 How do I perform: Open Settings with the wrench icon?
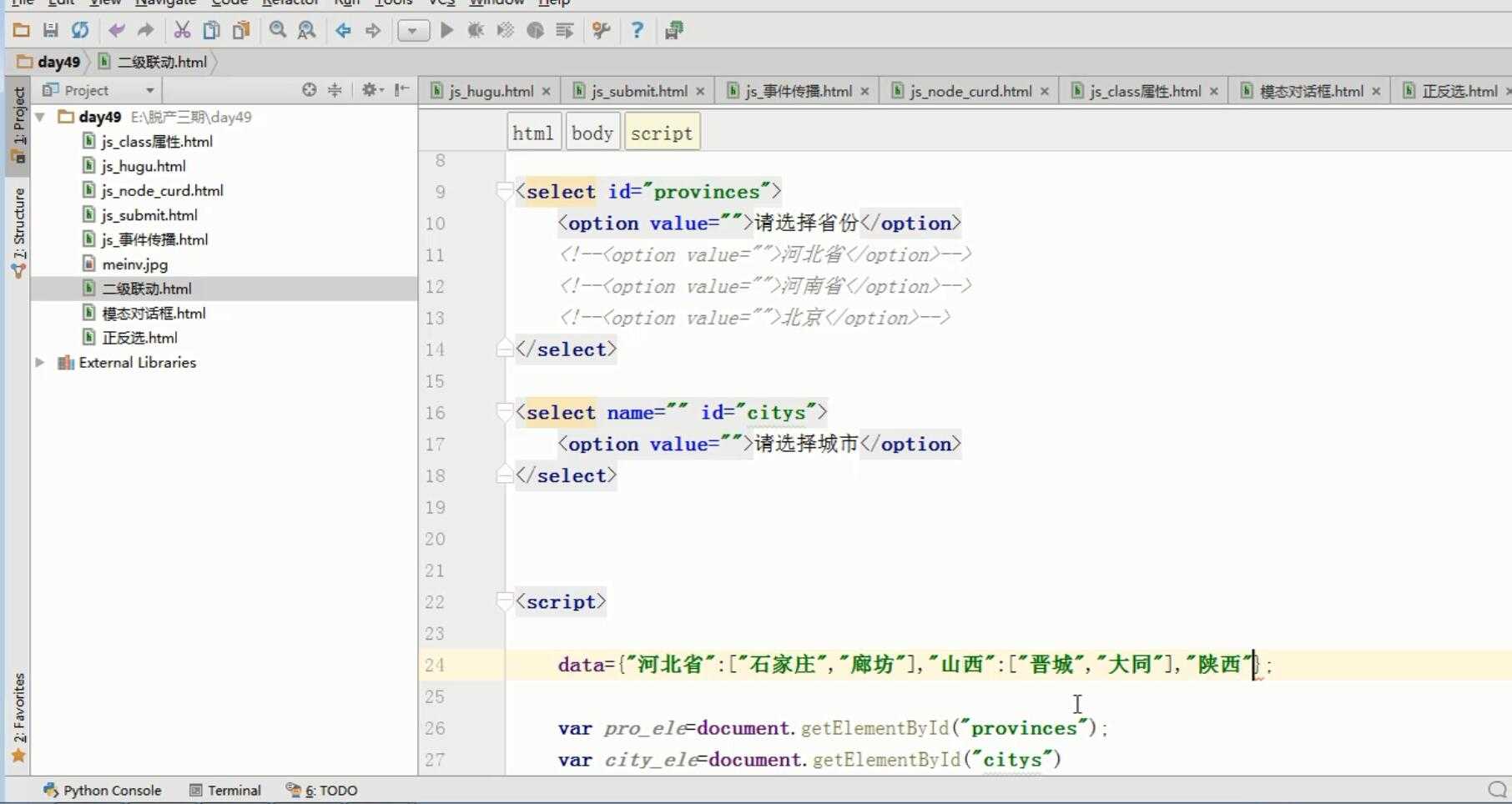point(601,31)
